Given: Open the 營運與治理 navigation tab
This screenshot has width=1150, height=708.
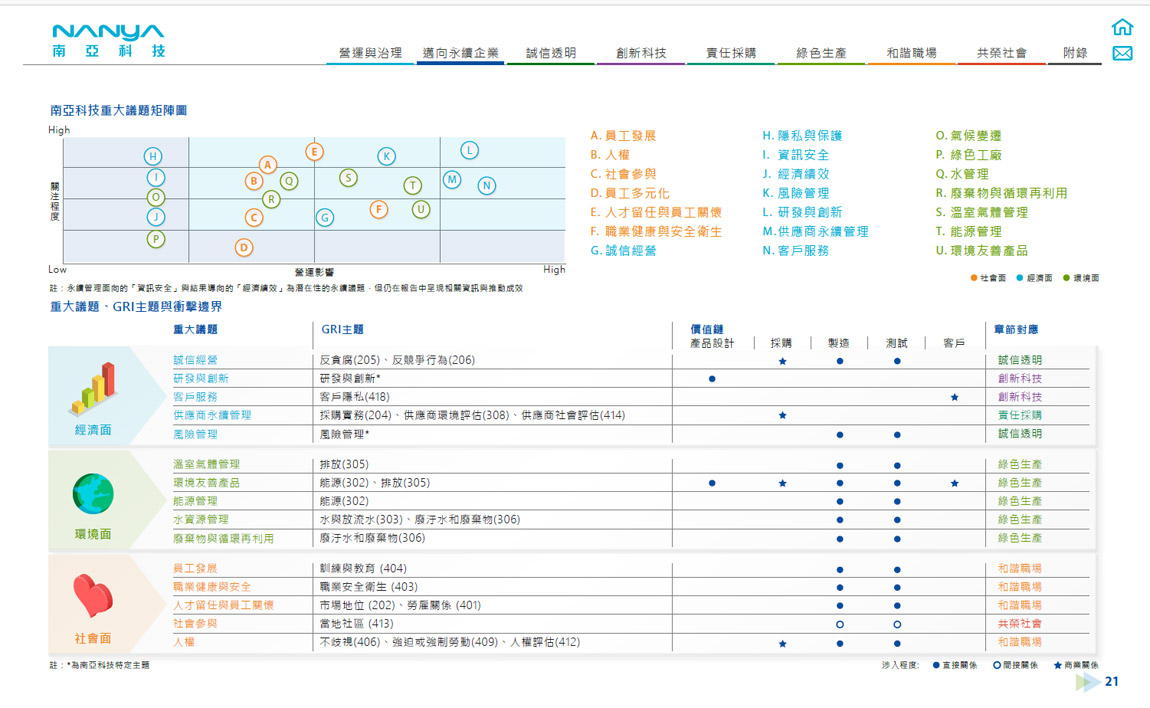Looking at the screenshot, I should 370,53.
